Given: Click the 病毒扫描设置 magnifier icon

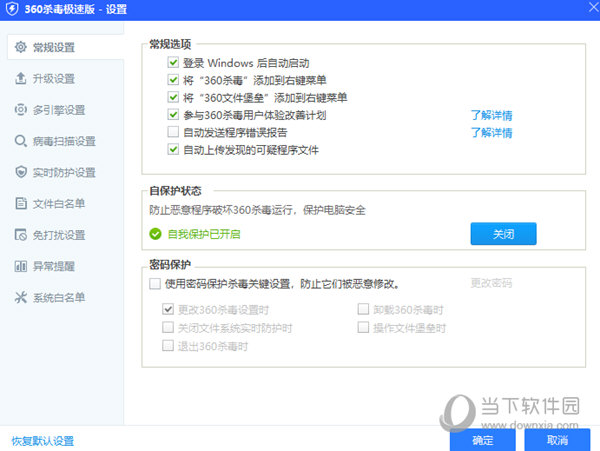Looking at the screenshot, I should click(20, 141).
